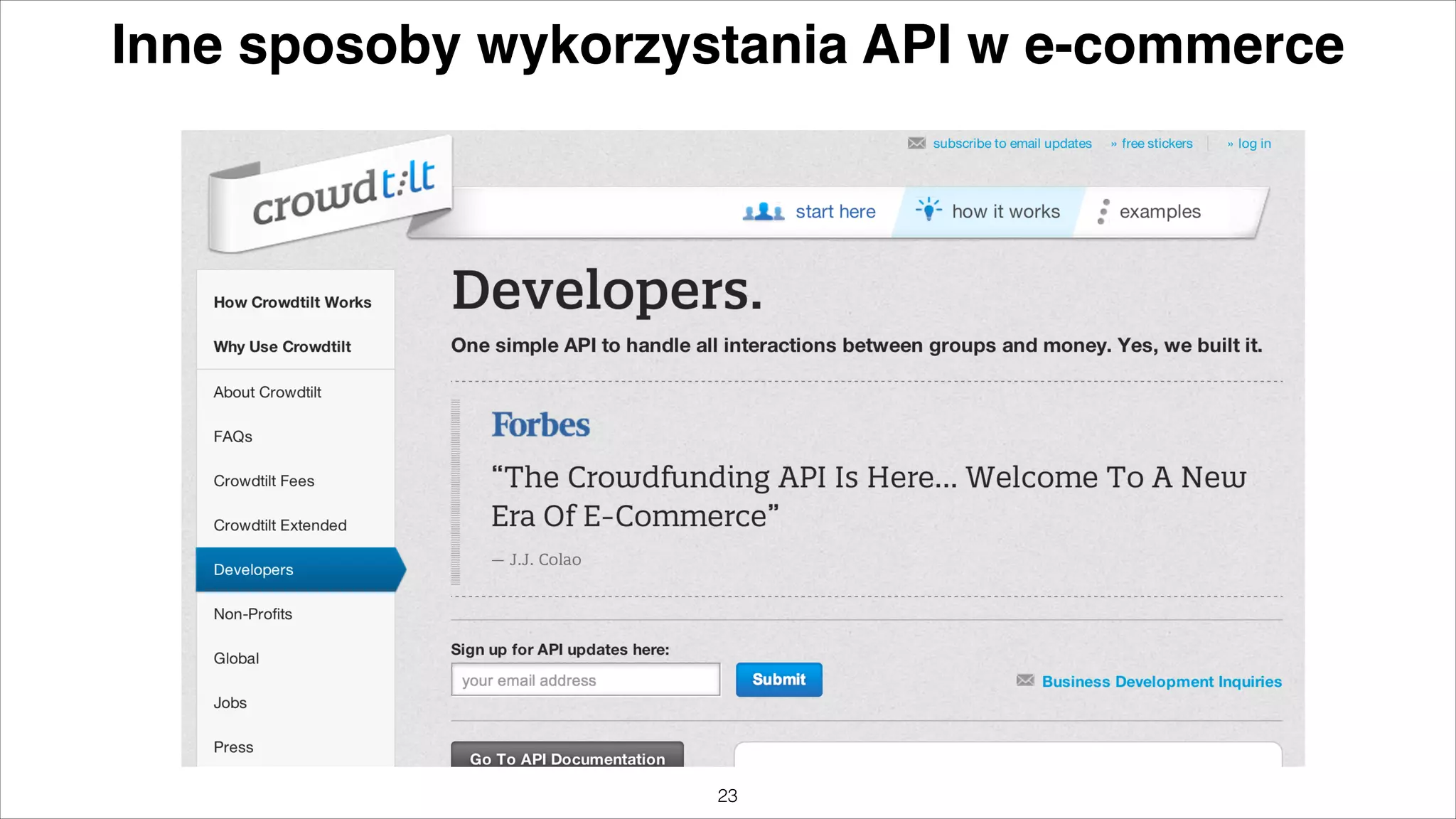Open Jobs sidebar item
This screenshot has height=819, width=1456.
click(230, 703)
